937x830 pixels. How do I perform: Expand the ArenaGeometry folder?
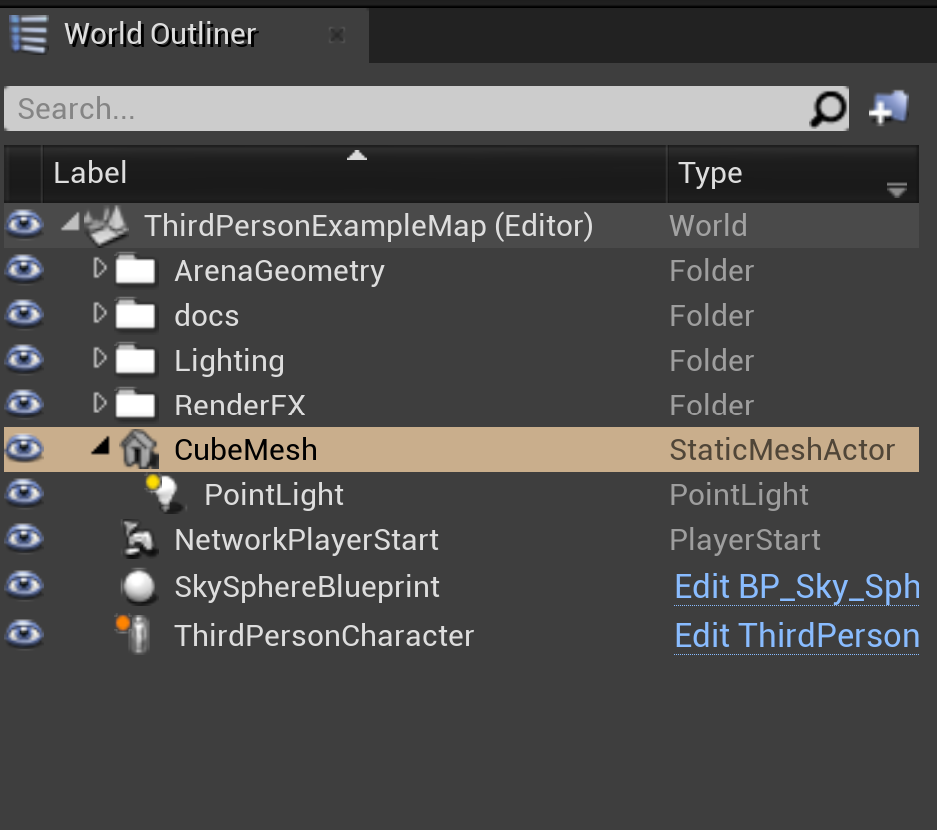(x=100, y=268)
